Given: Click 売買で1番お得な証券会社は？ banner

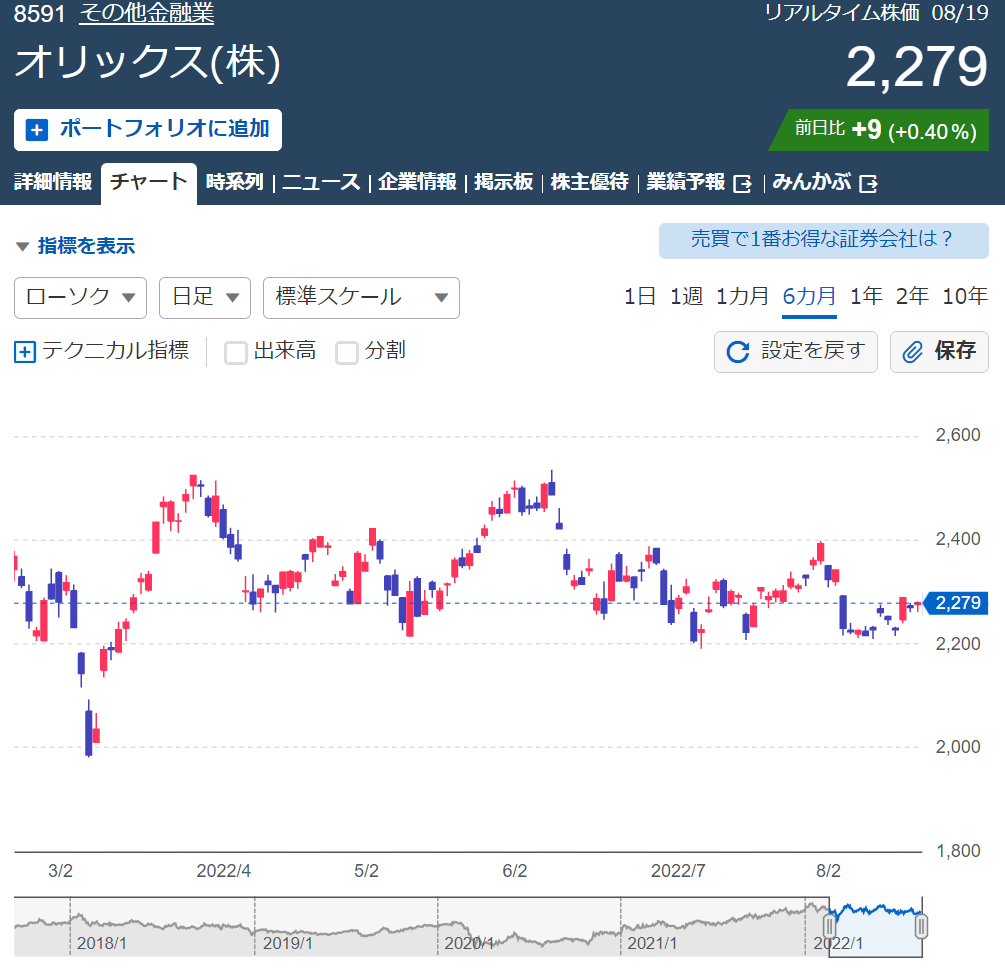Looking at the screenshot, I should pyautogui.click(x=824, y=240).
